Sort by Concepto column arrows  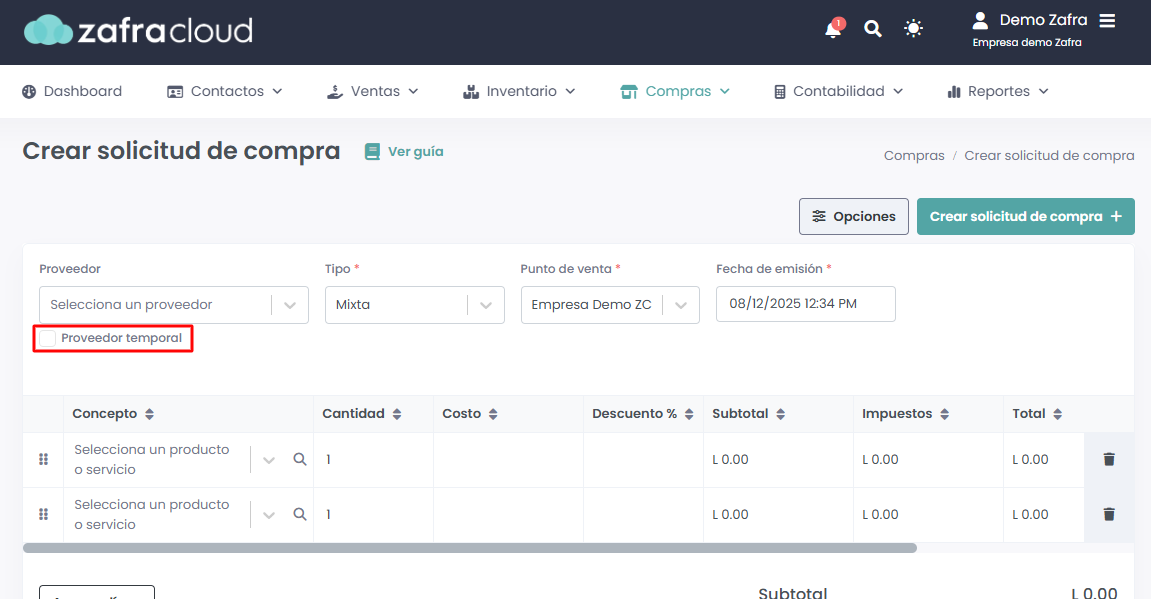(x=149, y=414)
